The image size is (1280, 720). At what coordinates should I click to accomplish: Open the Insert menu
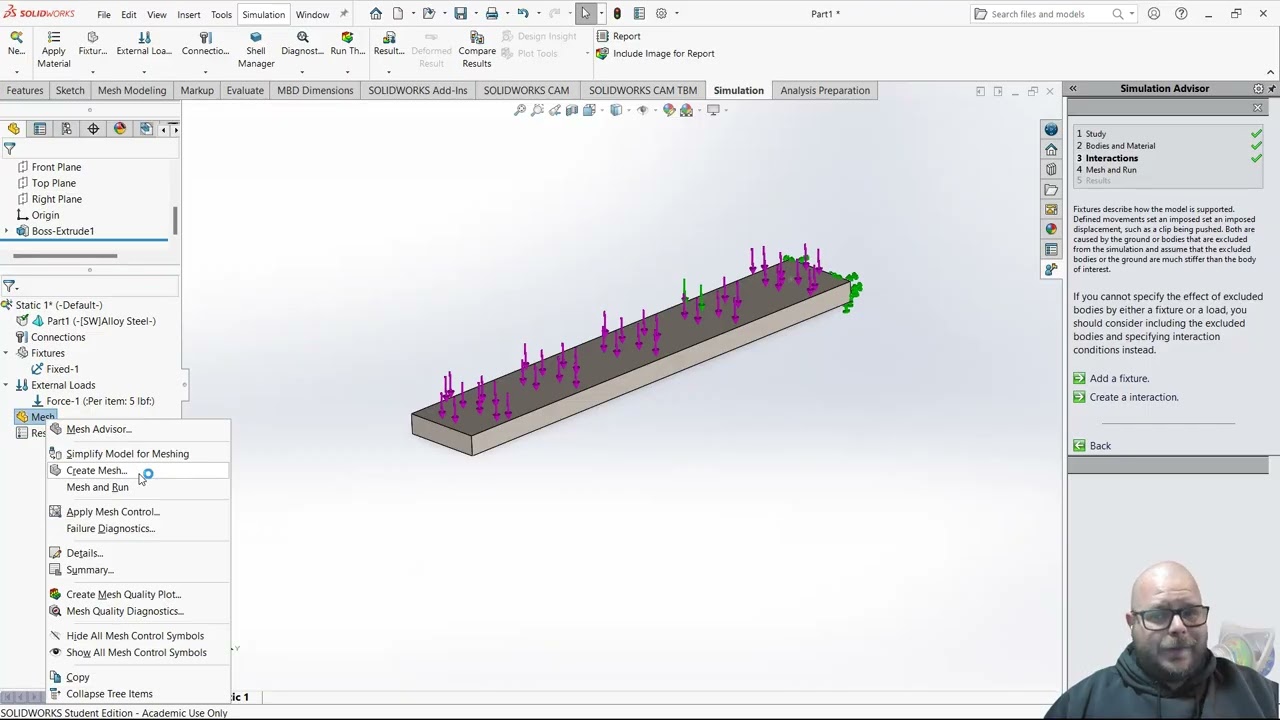pyautogui.click(x=189, y=15)
